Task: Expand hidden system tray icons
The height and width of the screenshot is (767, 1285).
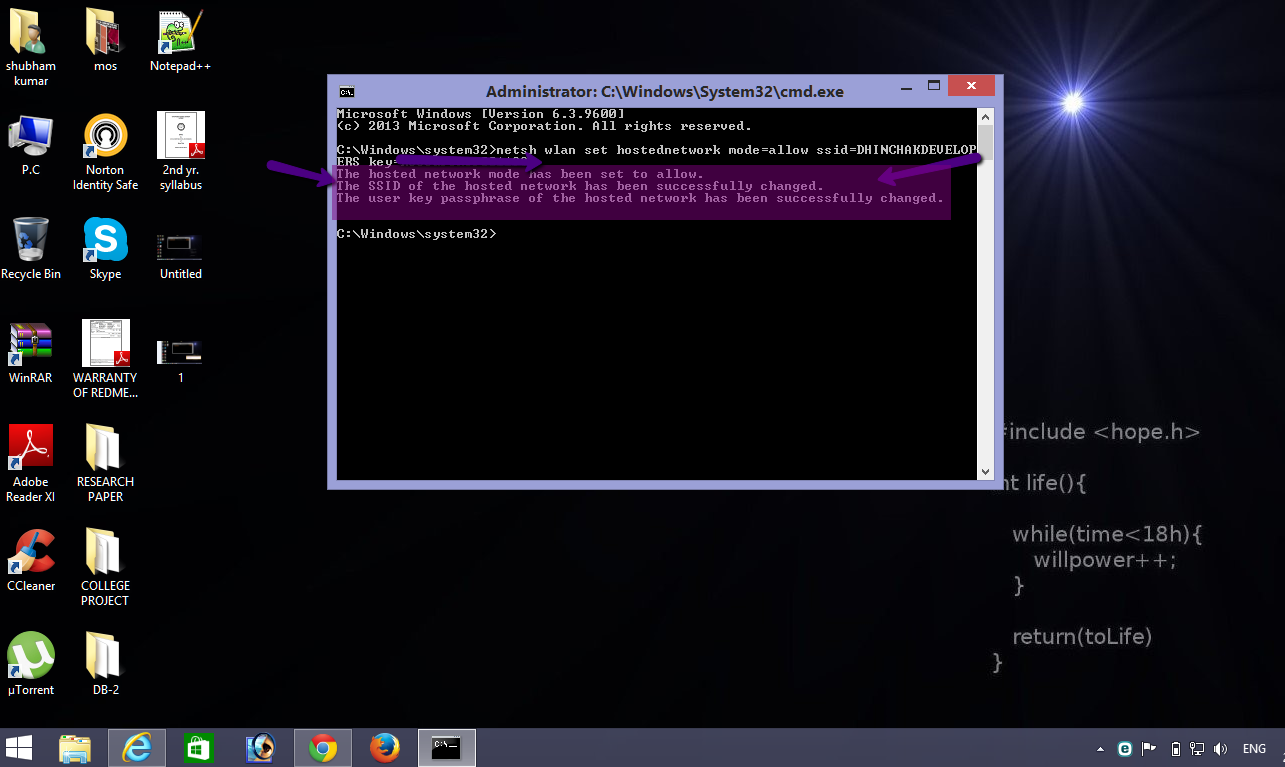Action: (x=1100, y=748)
